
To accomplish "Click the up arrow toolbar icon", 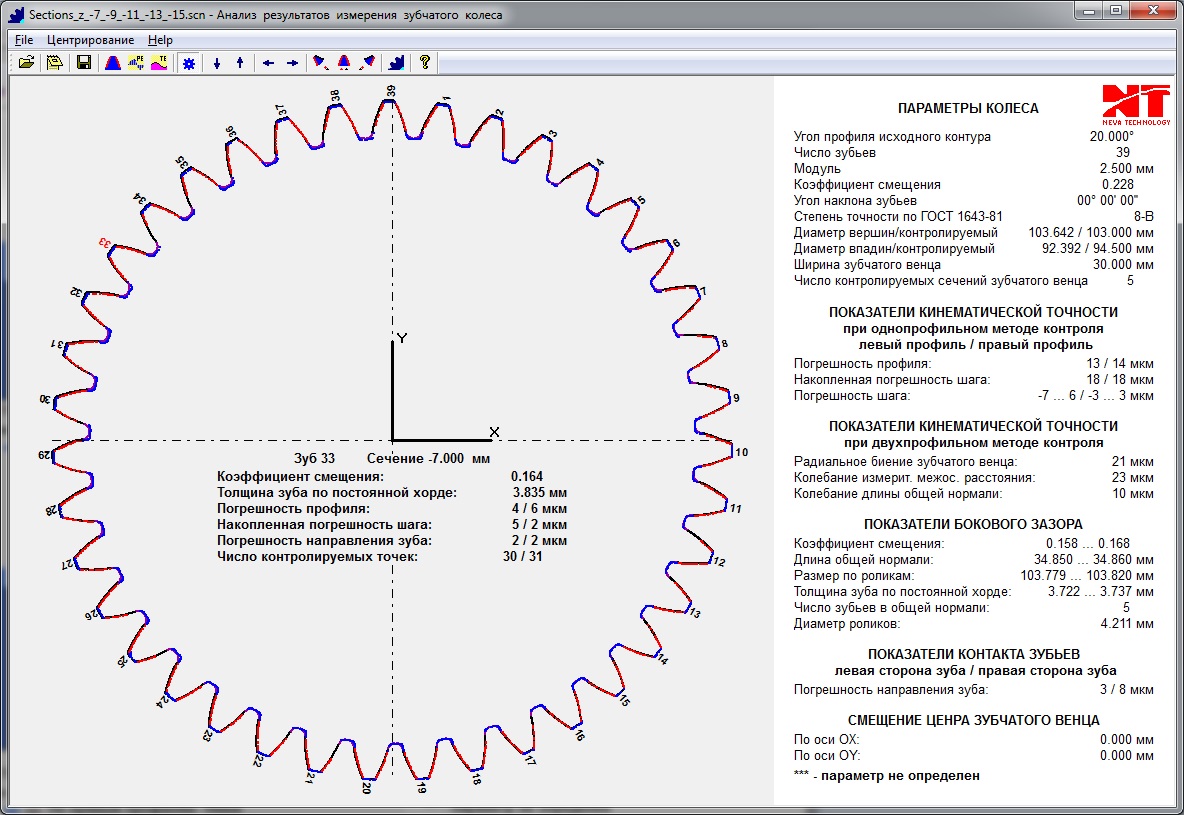I will tap(240, 63).
